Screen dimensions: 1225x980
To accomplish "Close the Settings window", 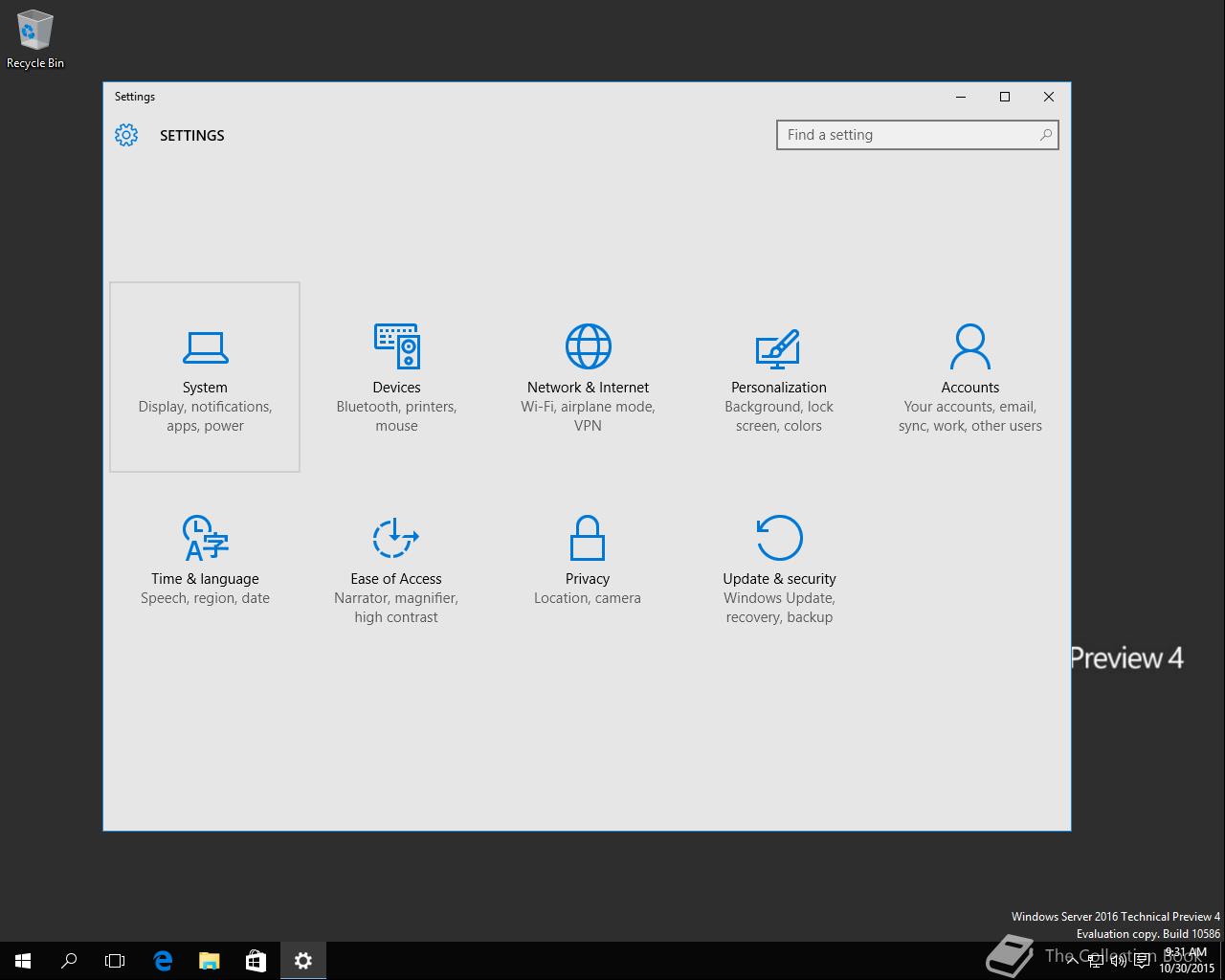I will point(1049,97).
